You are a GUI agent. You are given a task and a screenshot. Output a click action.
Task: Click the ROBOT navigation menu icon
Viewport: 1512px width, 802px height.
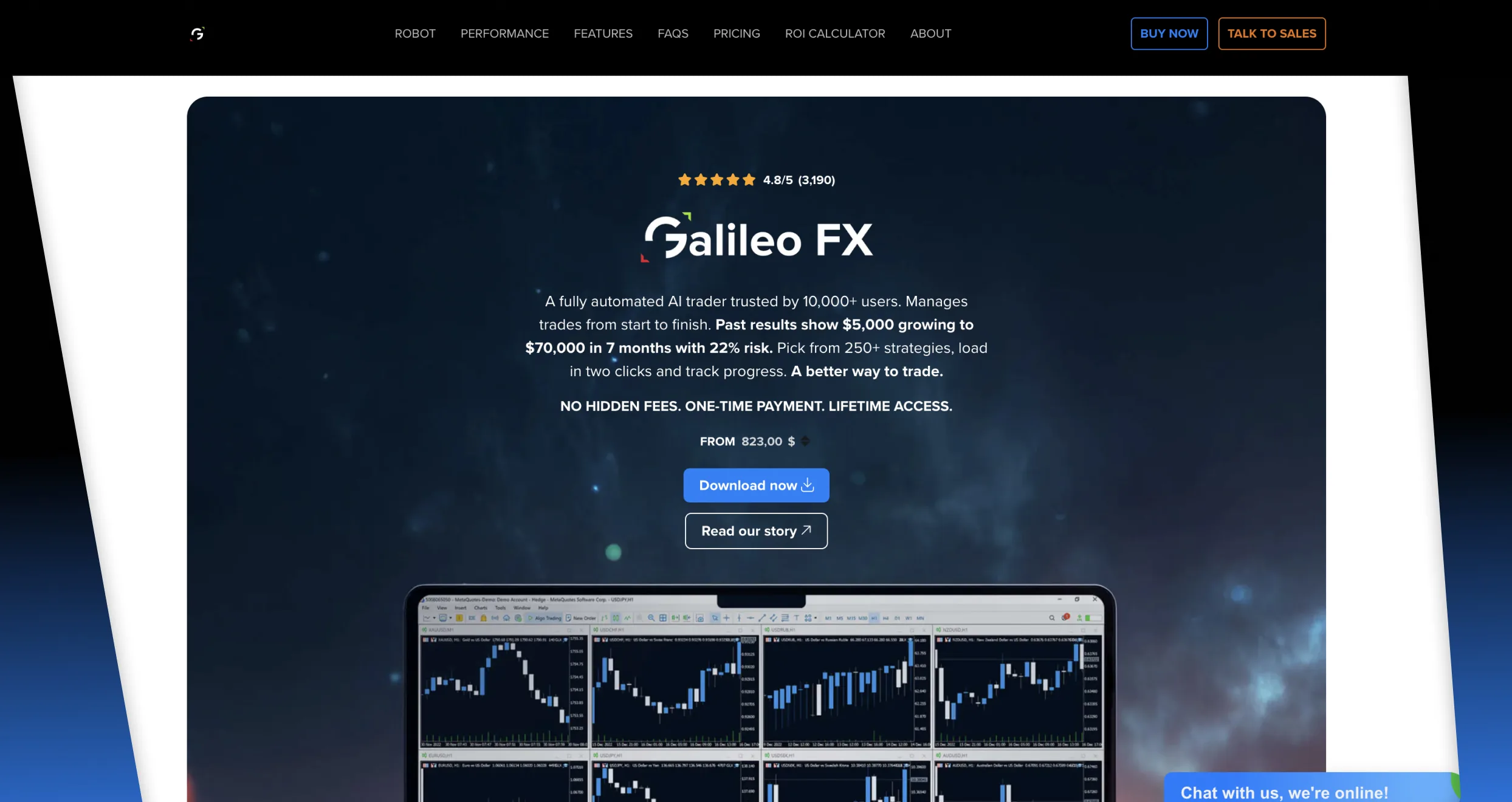coord(415,33)
